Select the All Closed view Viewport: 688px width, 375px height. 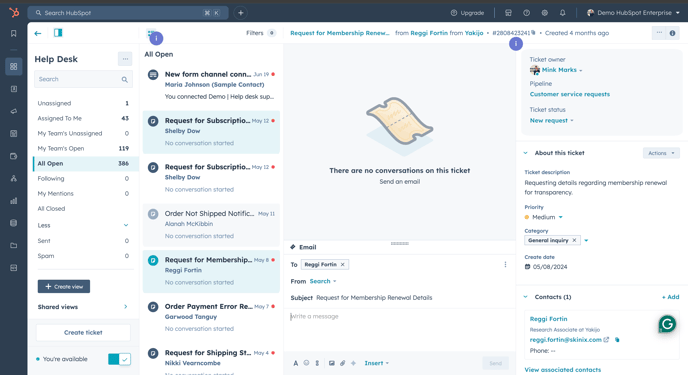coord(83,209)
